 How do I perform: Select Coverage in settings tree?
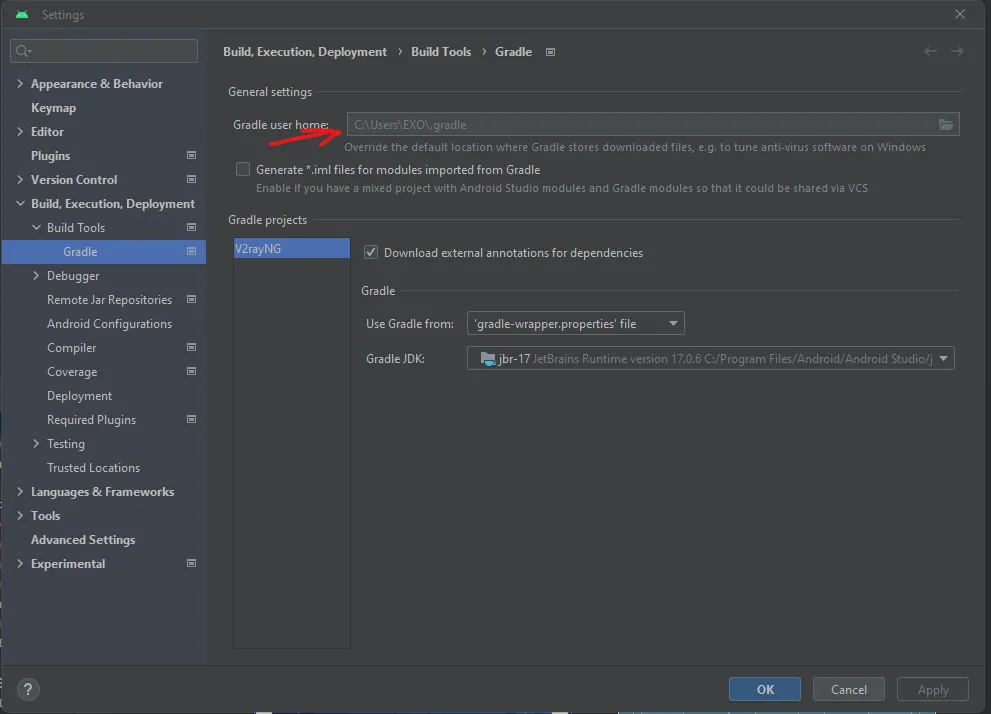72,372
